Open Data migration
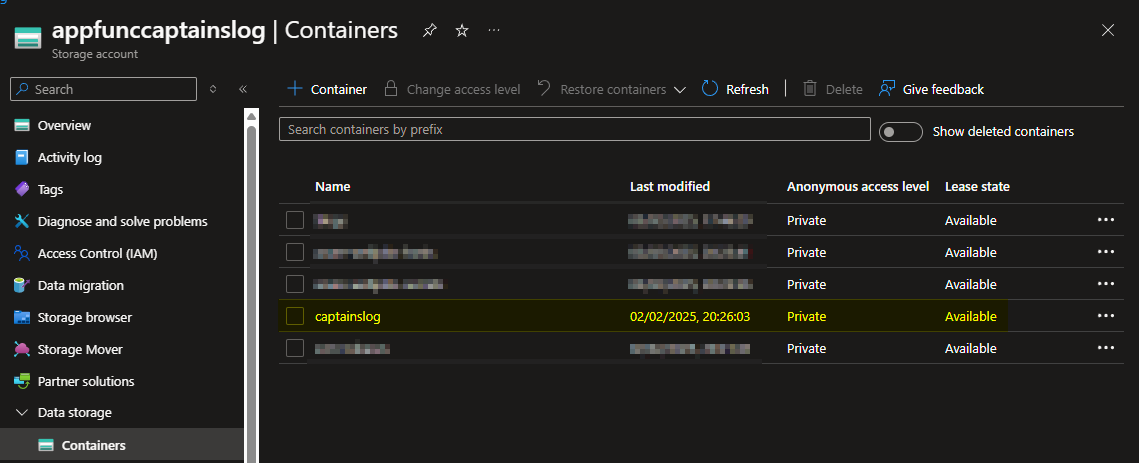This screenshot has width=1139, height=463. 81,285
